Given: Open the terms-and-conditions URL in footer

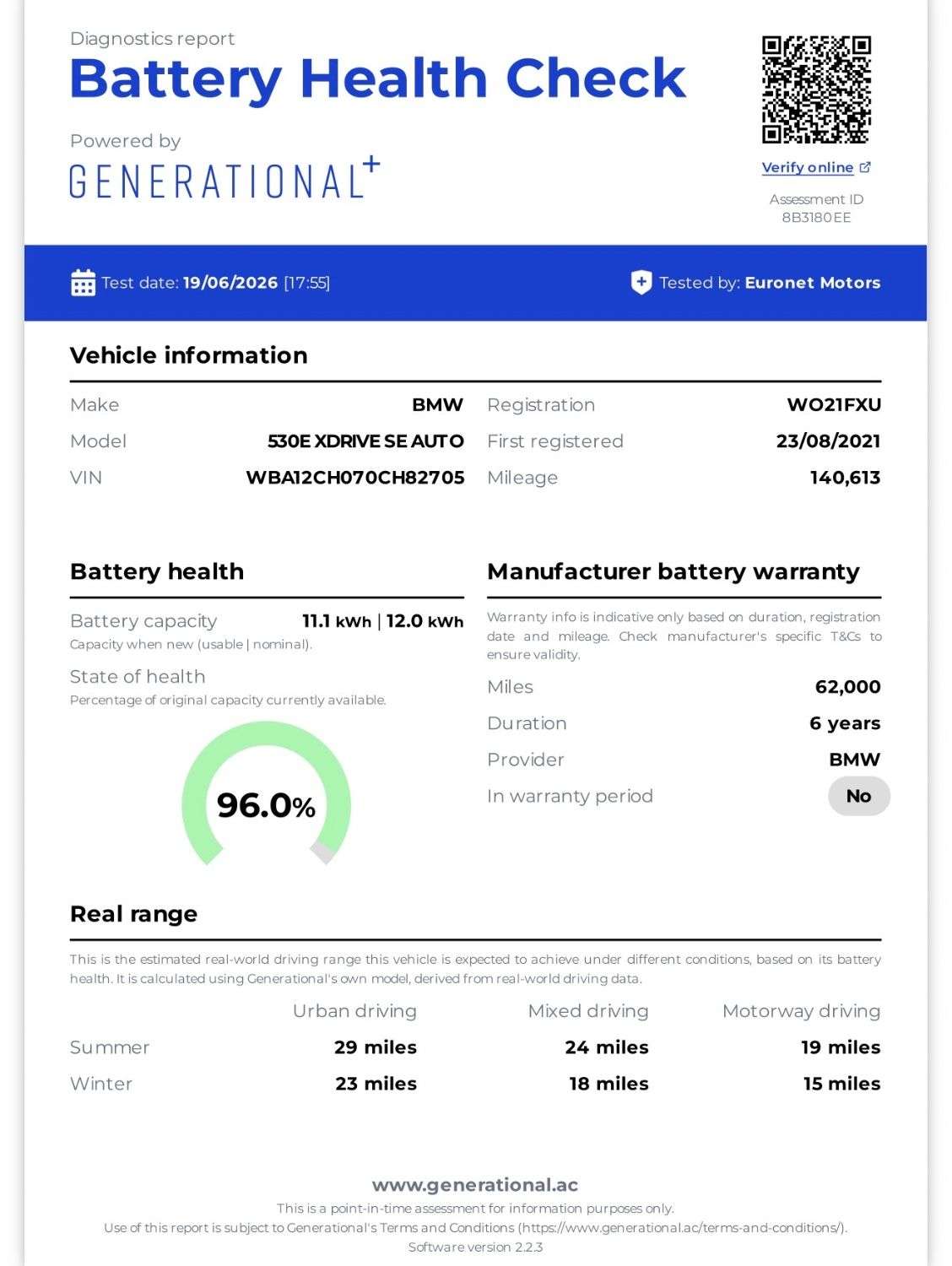Looking at the screenshot, I should point(682,1228).
